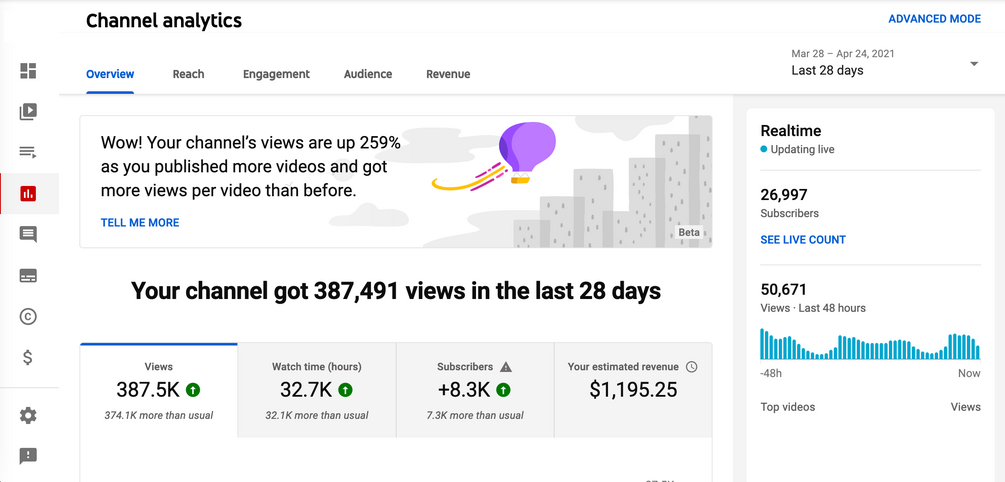
Task: Click the warning triangle next to Subscribers
Action: [x=506, y=367]
